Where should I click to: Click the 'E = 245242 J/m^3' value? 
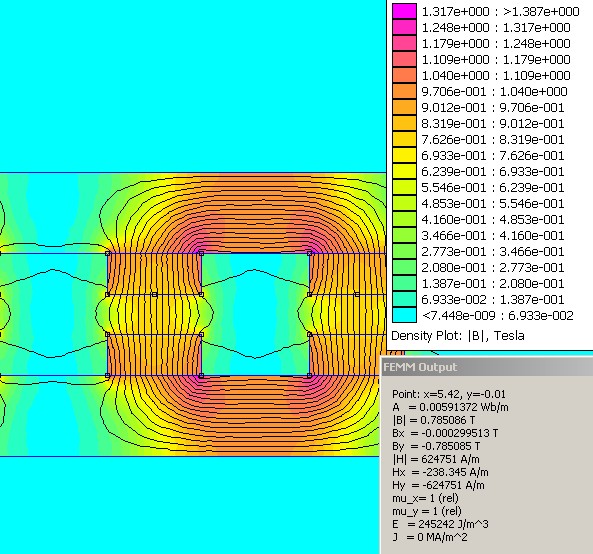(440, 524)
